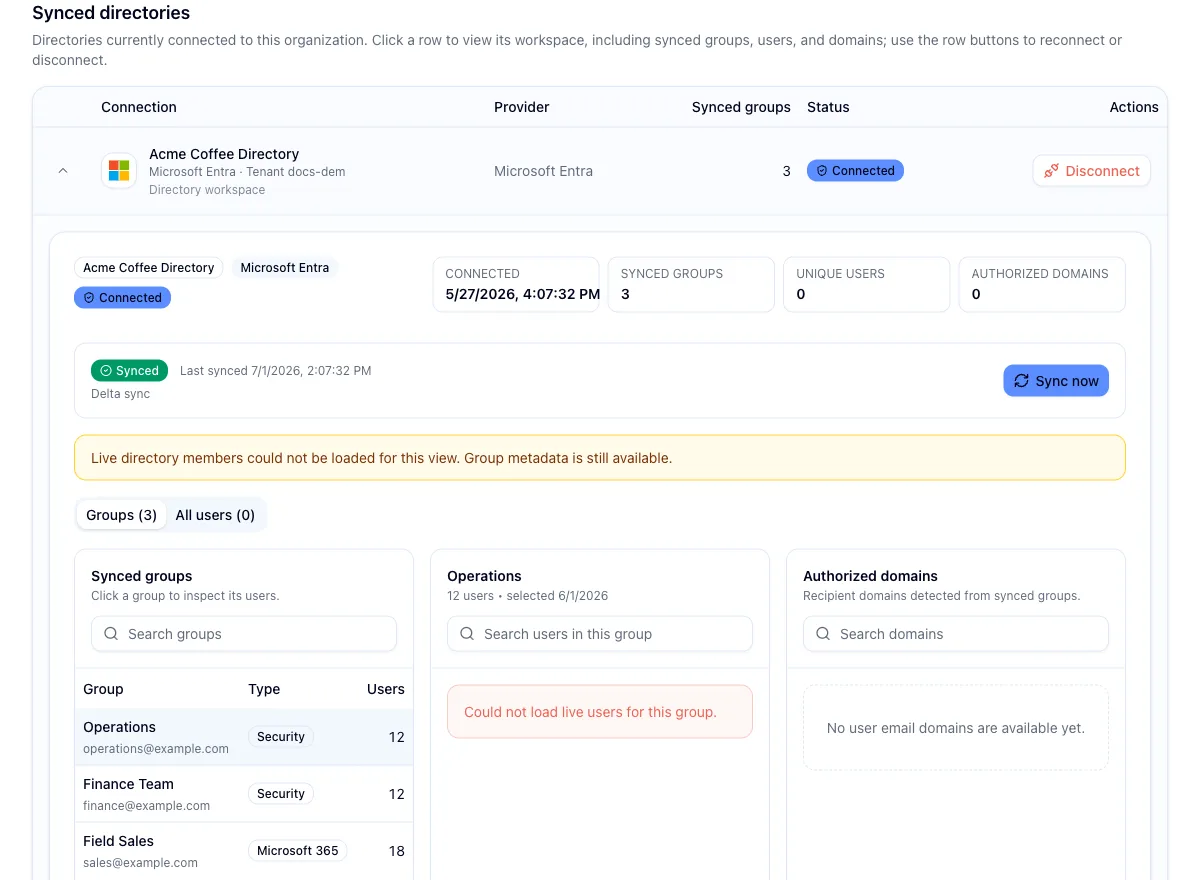Viewport: 1200px width, 880px height.
Task: Click the Microsoft logo icon
Action: point(119,171)
